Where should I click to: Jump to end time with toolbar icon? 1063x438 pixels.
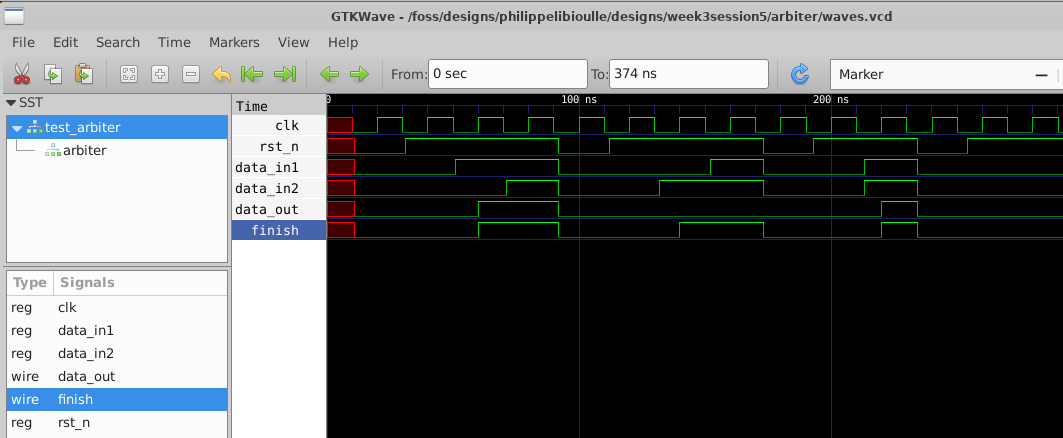[284, 74]
